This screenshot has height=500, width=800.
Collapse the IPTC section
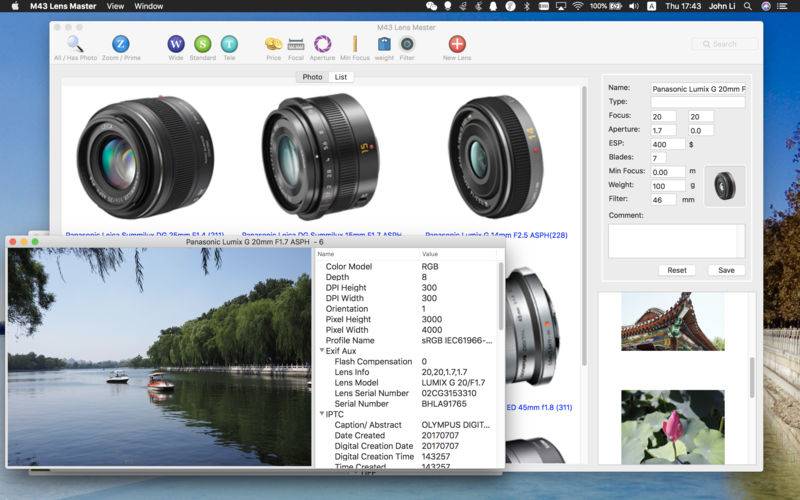pos(322,413)
